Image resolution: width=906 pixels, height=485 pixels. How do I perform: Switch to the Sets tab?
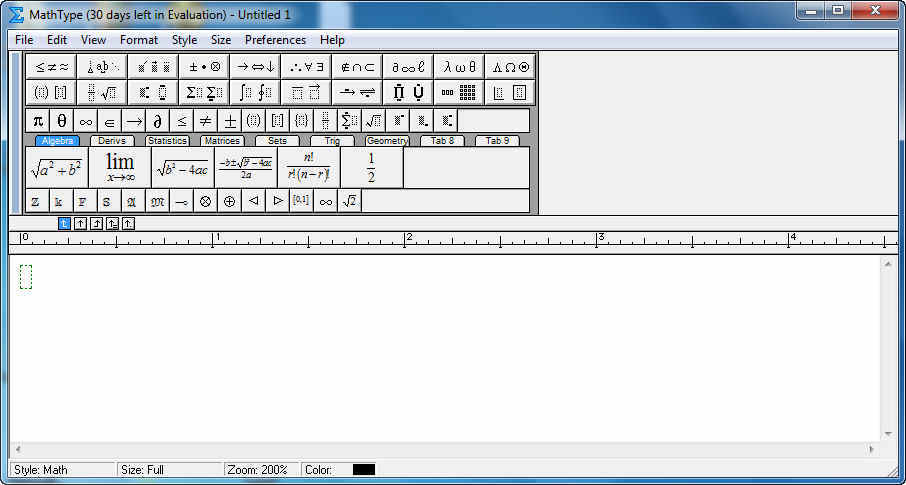click(x=277, y=140)
